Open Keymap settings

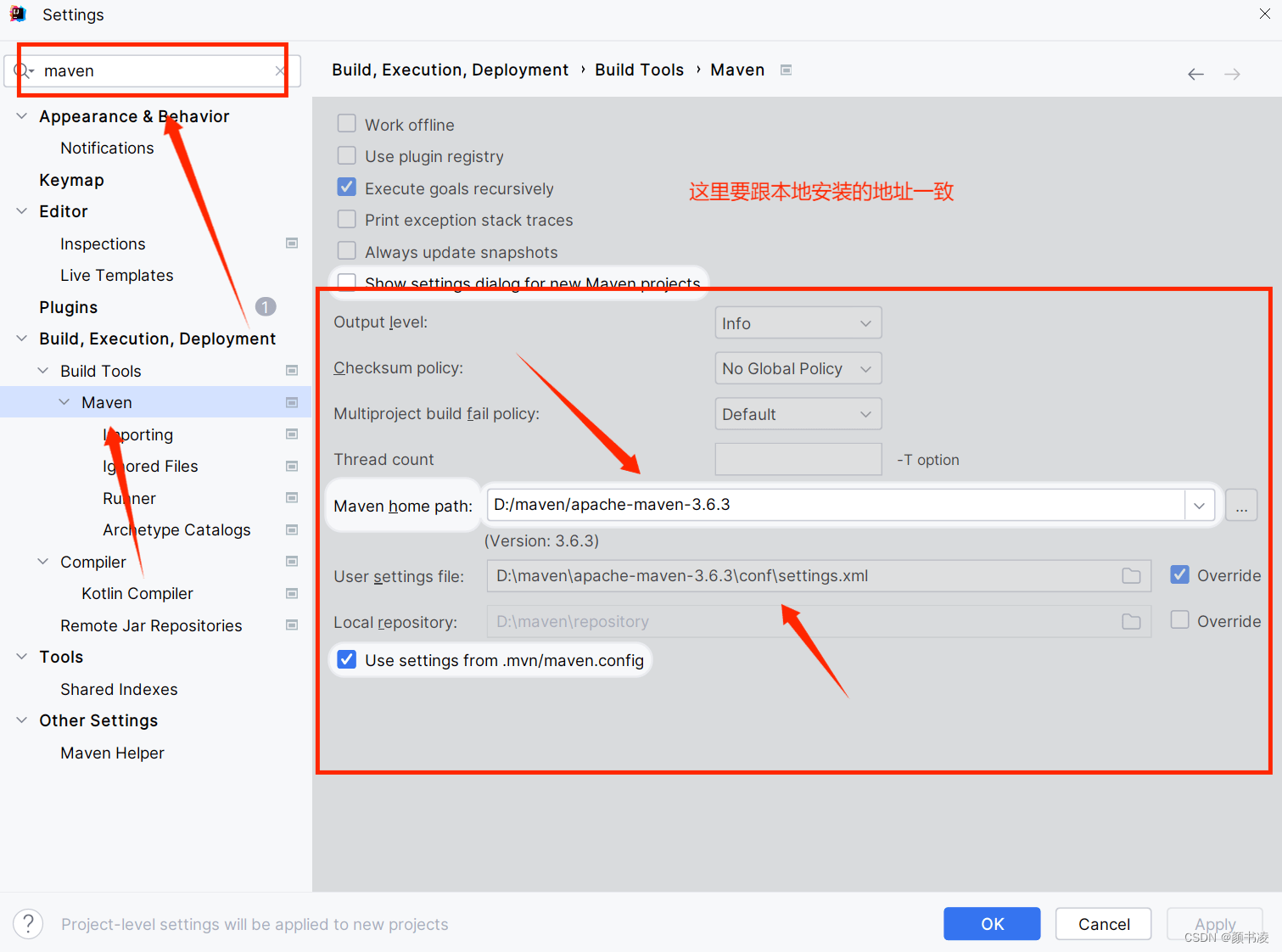point(71,180)
